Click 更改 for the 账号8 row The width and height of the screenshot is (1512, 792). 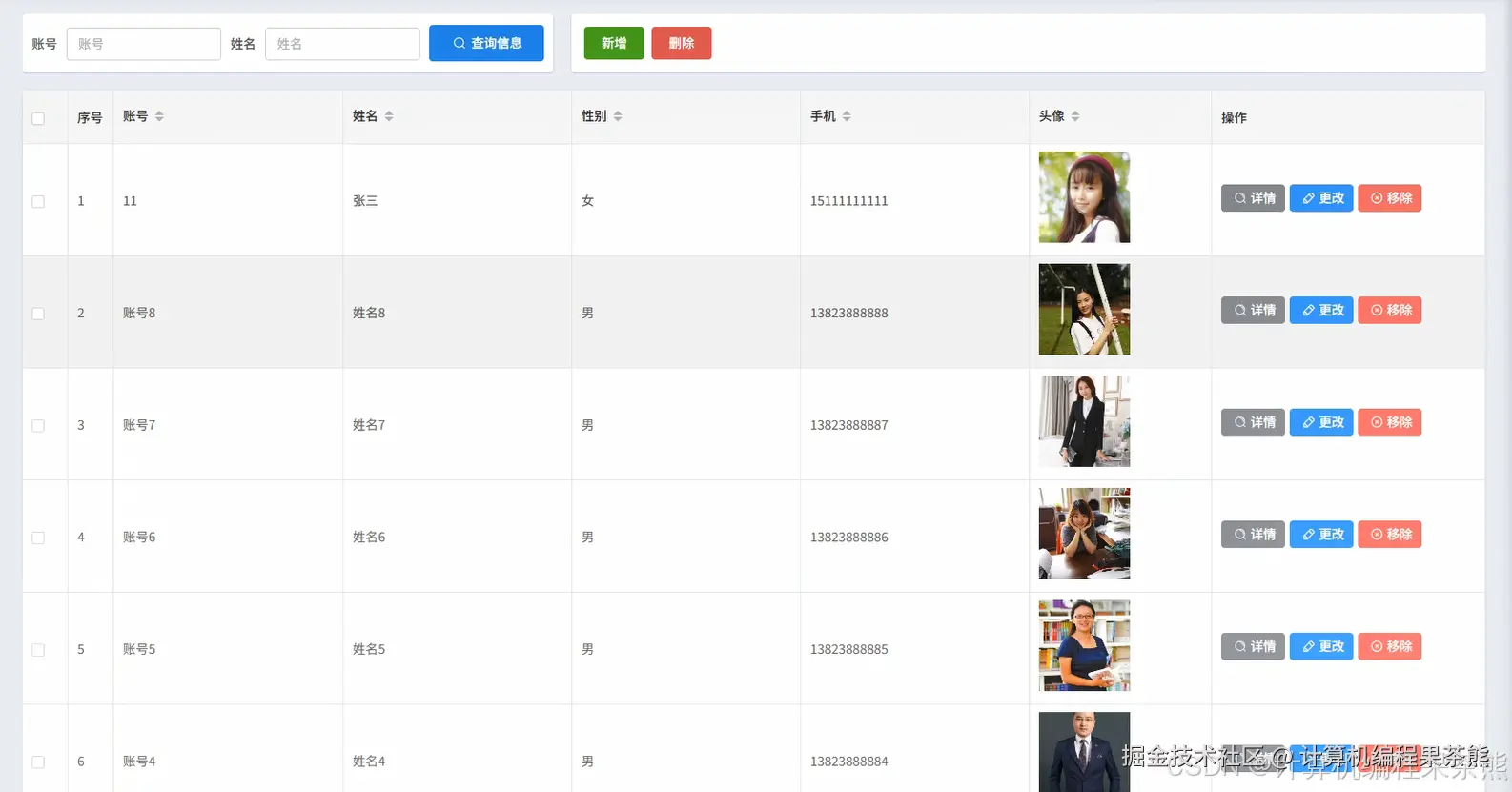pos(1321,310)
